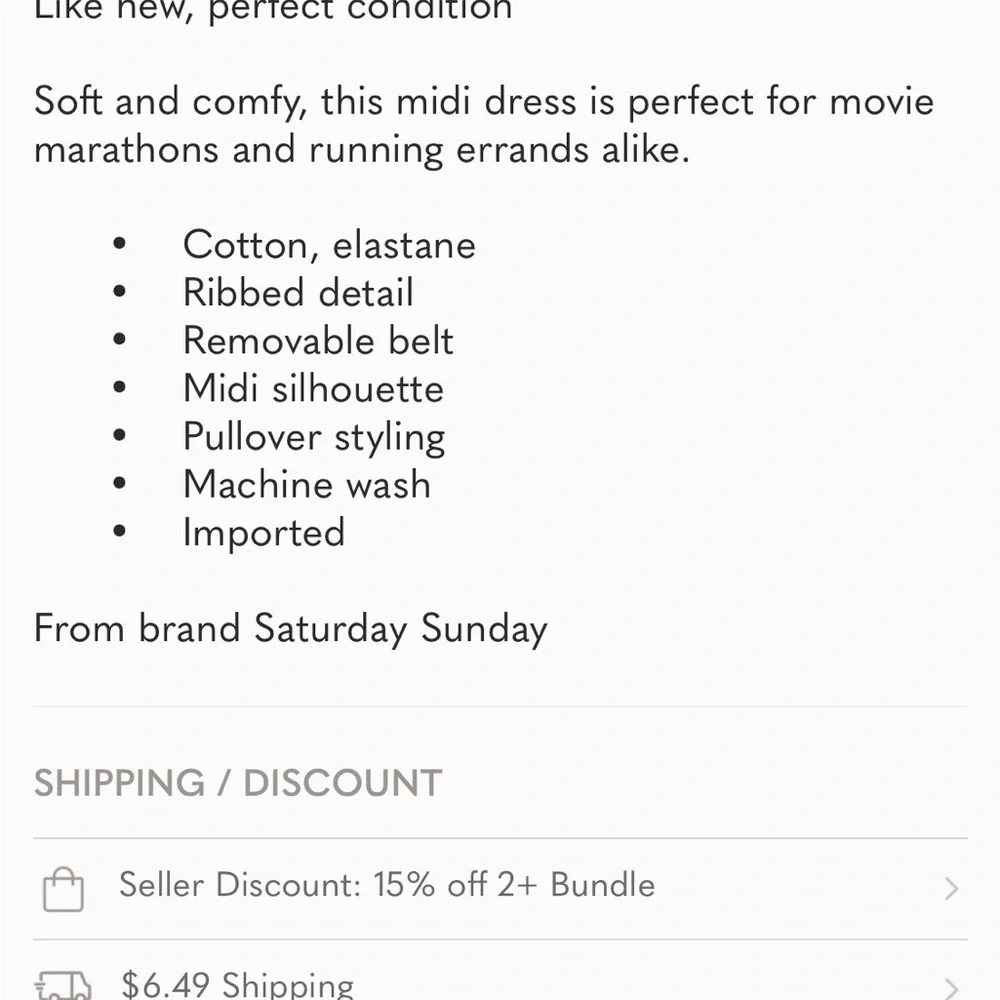Tap the 'Ribbed detail' bullet item
The image size is (1000, 1000).
(298, 293)
